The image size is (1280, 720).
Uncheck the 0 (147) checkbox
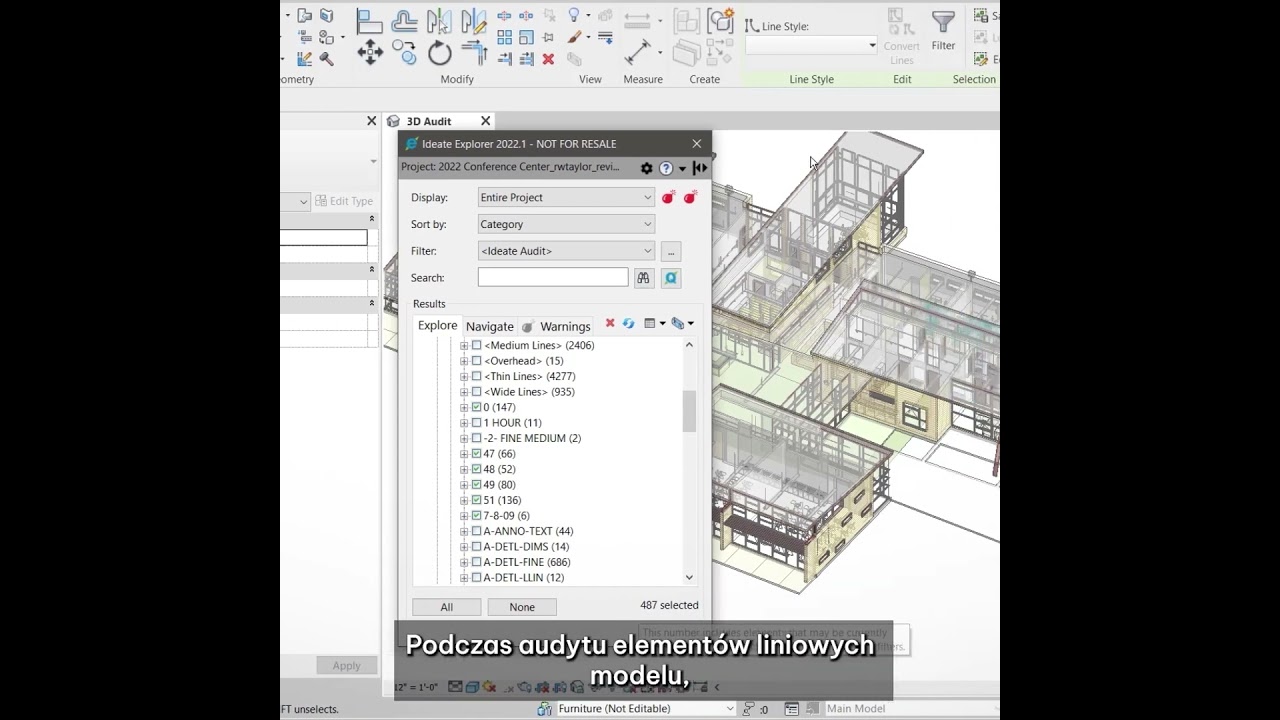[x=476, y=407]
